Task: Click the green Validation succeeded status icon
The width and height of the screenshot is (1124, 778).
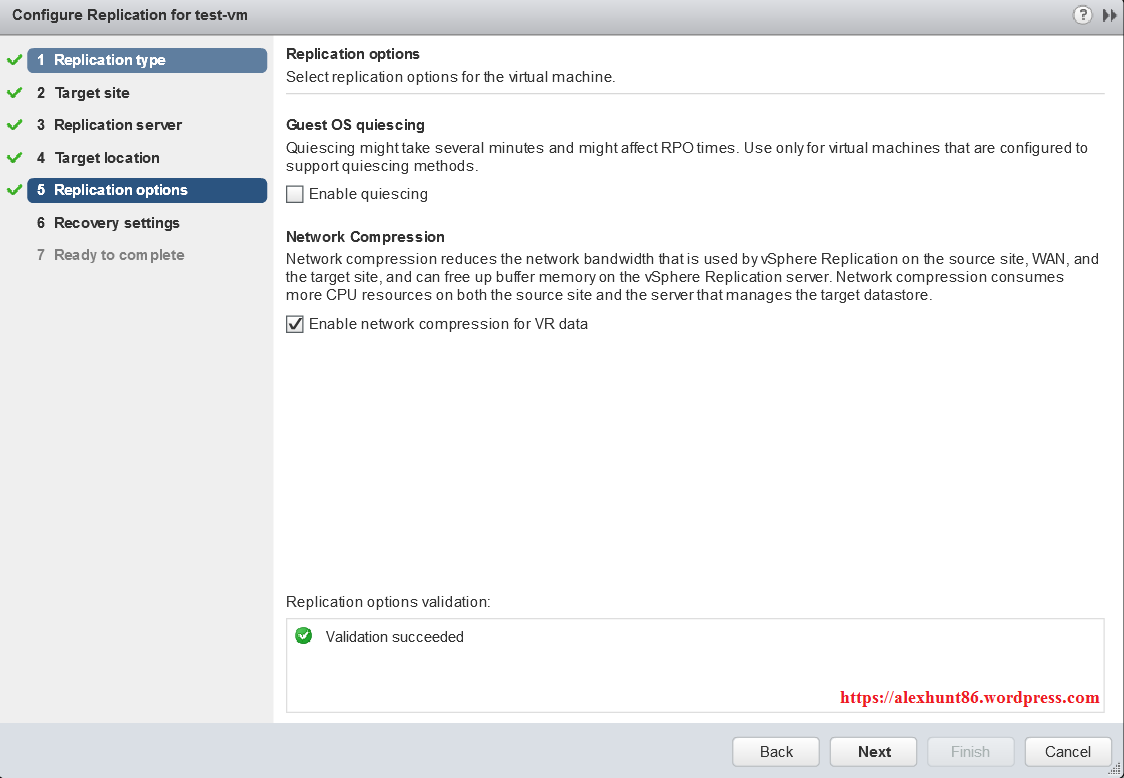Action: click(x=304, y=636)
